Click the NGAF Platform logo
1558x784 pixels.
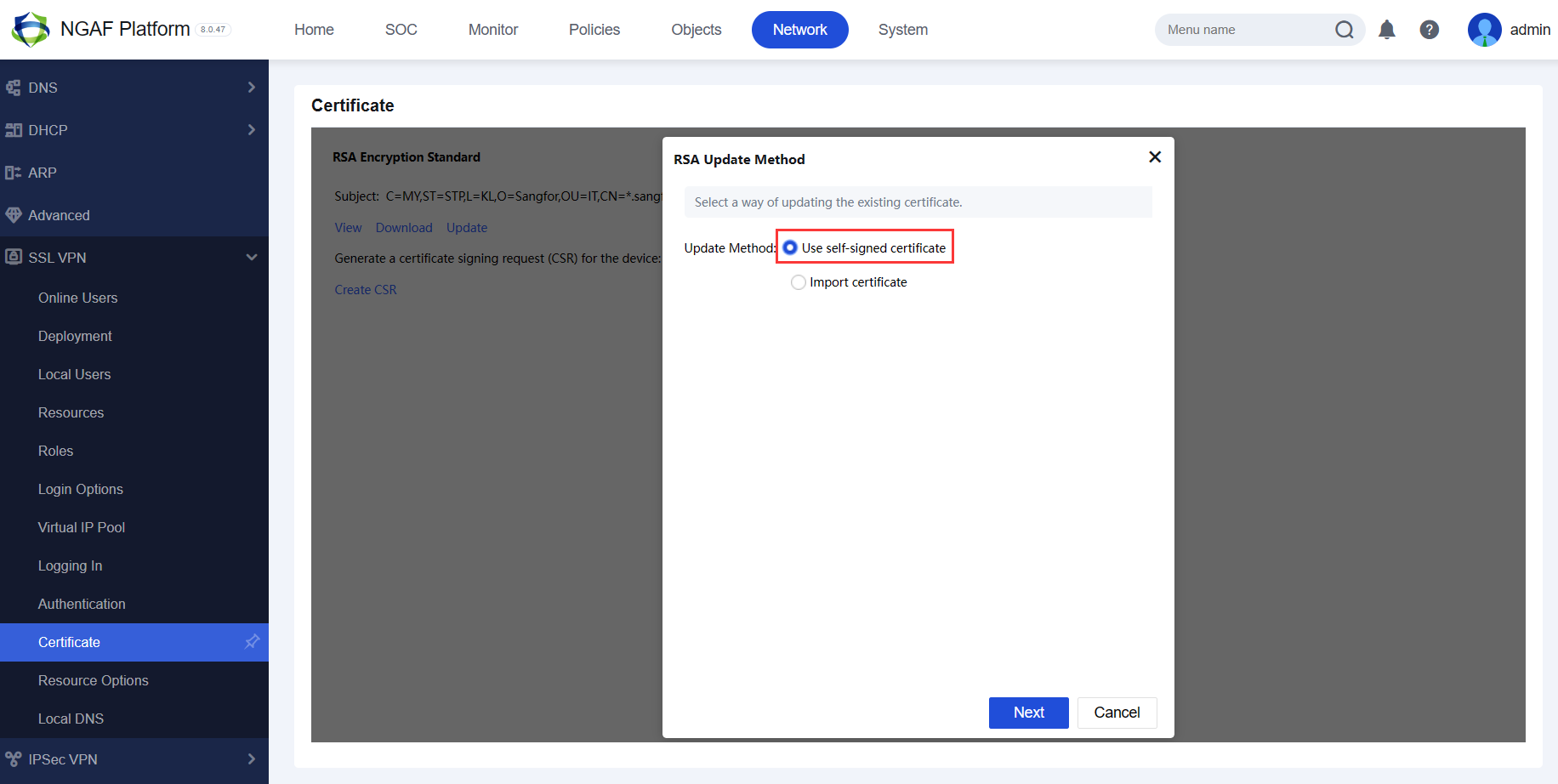tap(31, 29)
